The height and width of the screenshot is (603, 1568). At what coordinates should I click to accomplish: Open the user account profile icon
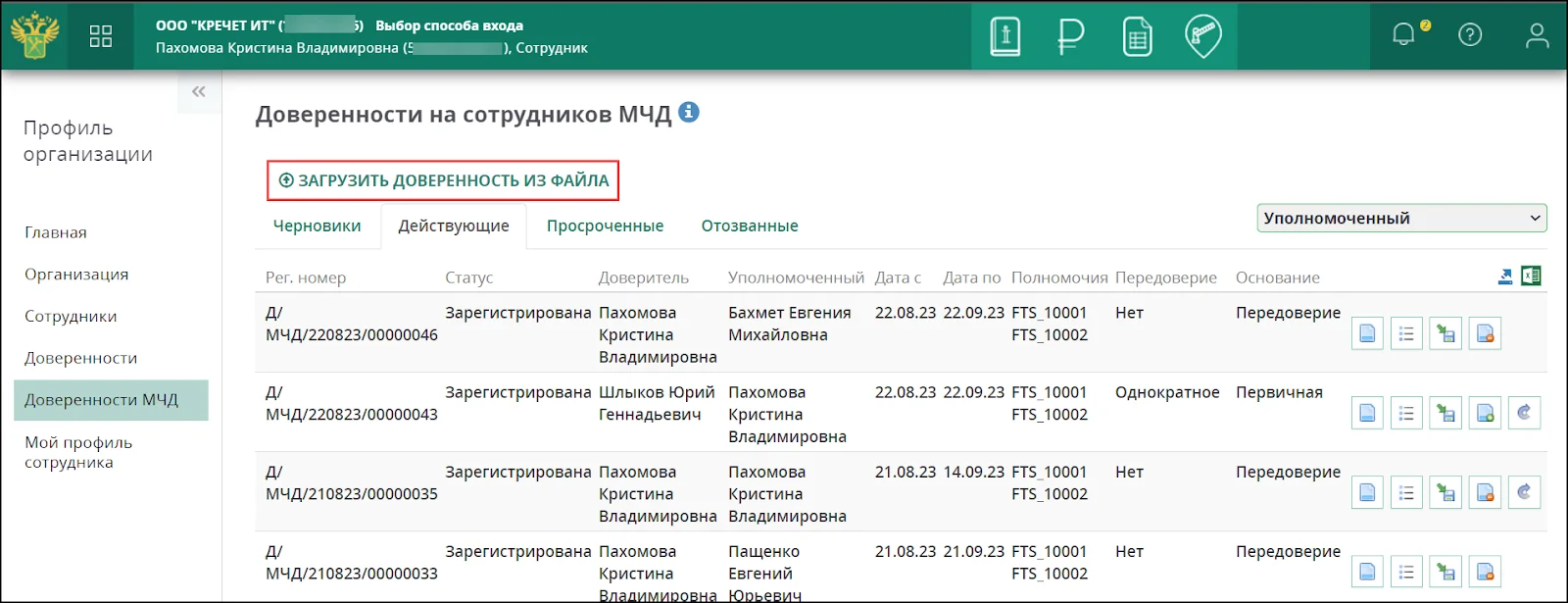tap(1537, 35)
